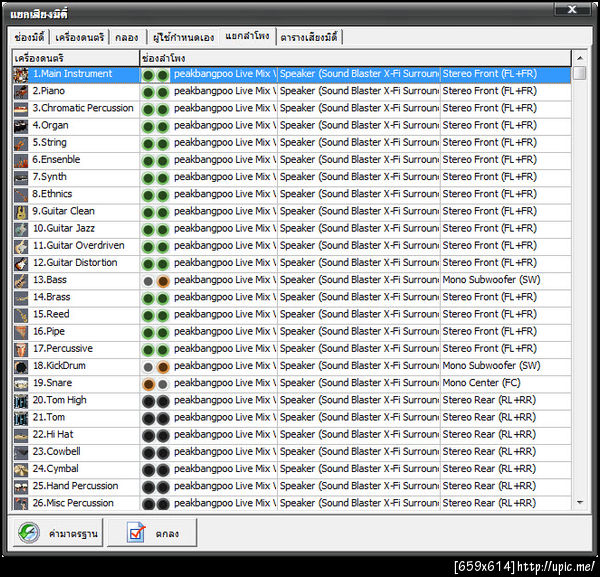Click the Guitar Jazz icon
Screen dimensions: 600x577
(x=21, y=229)
